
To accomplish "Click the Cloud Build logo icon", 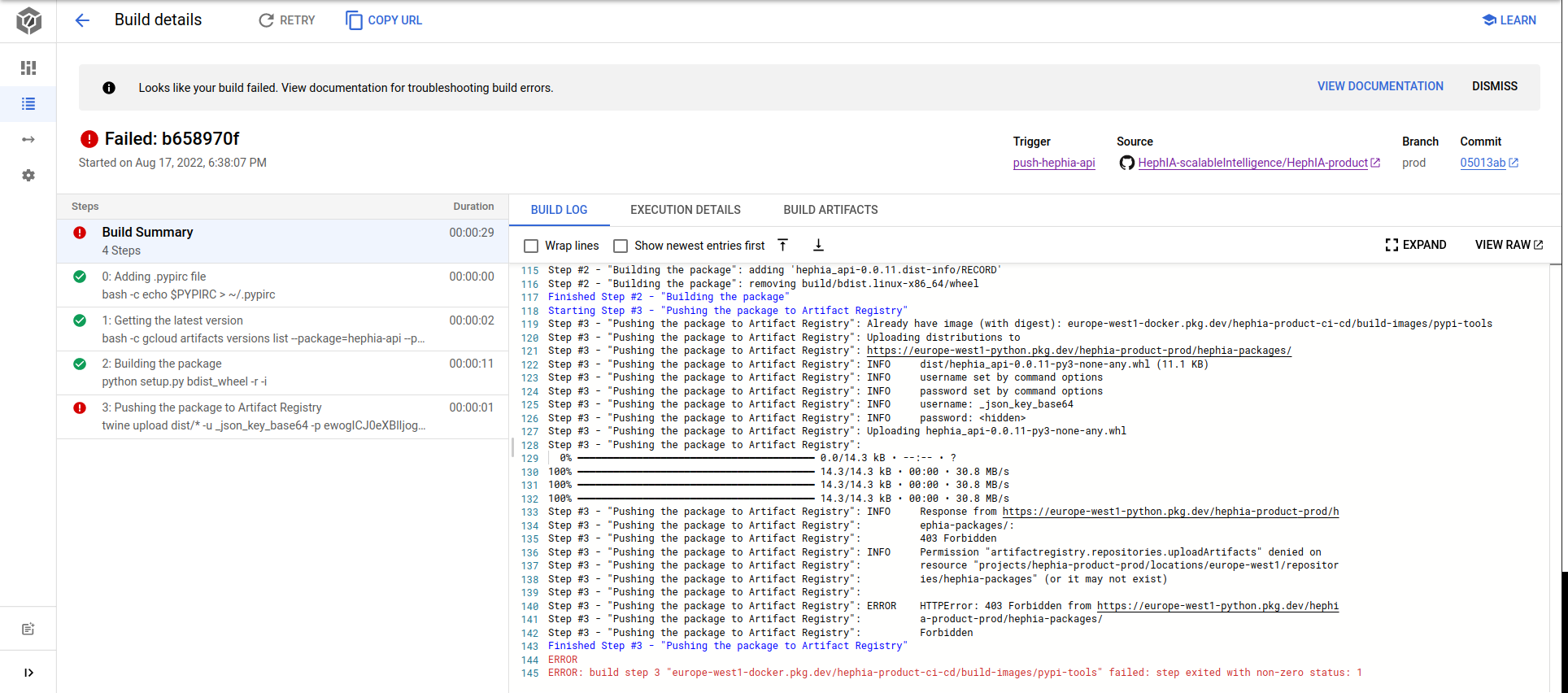I will click(x=28, y=20).
